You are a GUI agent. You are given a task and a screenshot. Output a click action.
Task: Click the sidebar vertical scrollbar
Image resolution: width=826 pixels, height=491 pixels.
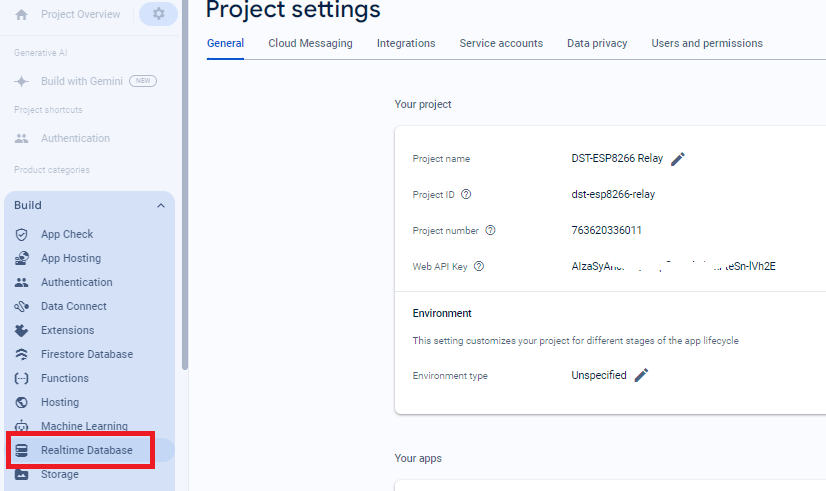pos(185,200)
